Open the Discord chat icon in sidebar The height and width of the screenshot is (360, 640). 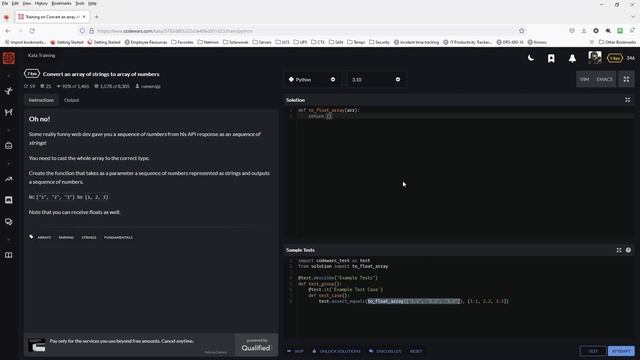point(9,200)
